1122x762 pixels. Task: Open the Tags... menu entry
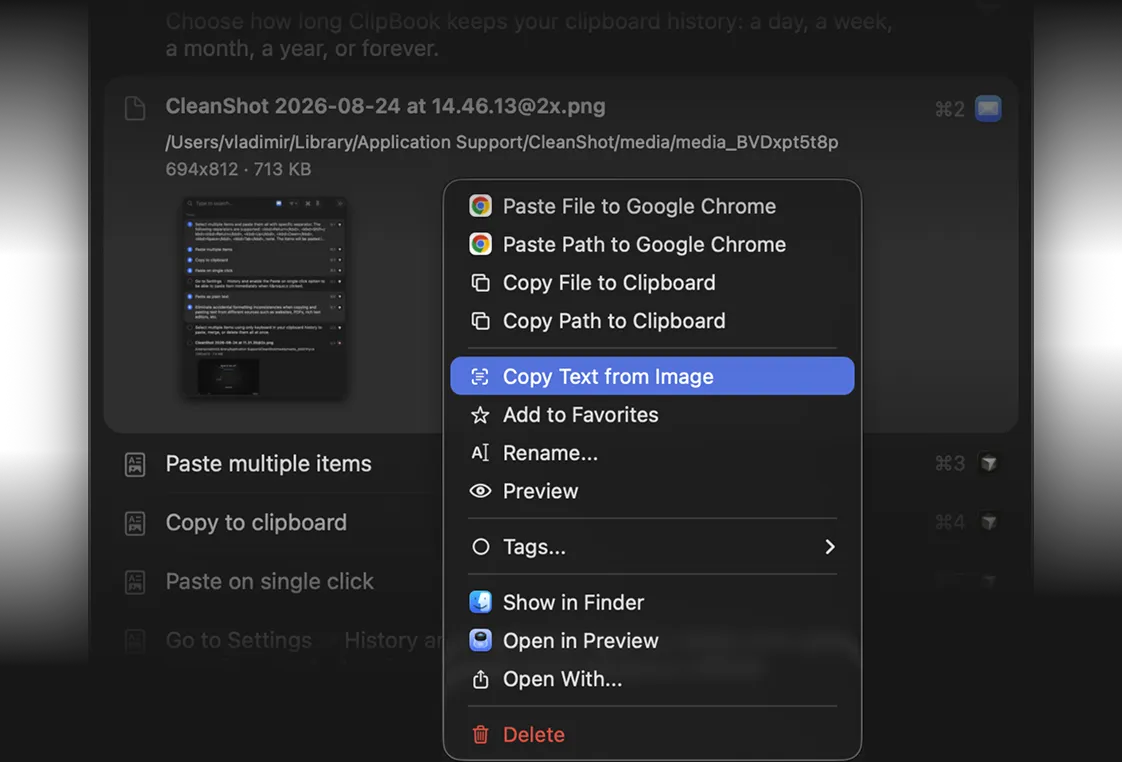652,547
